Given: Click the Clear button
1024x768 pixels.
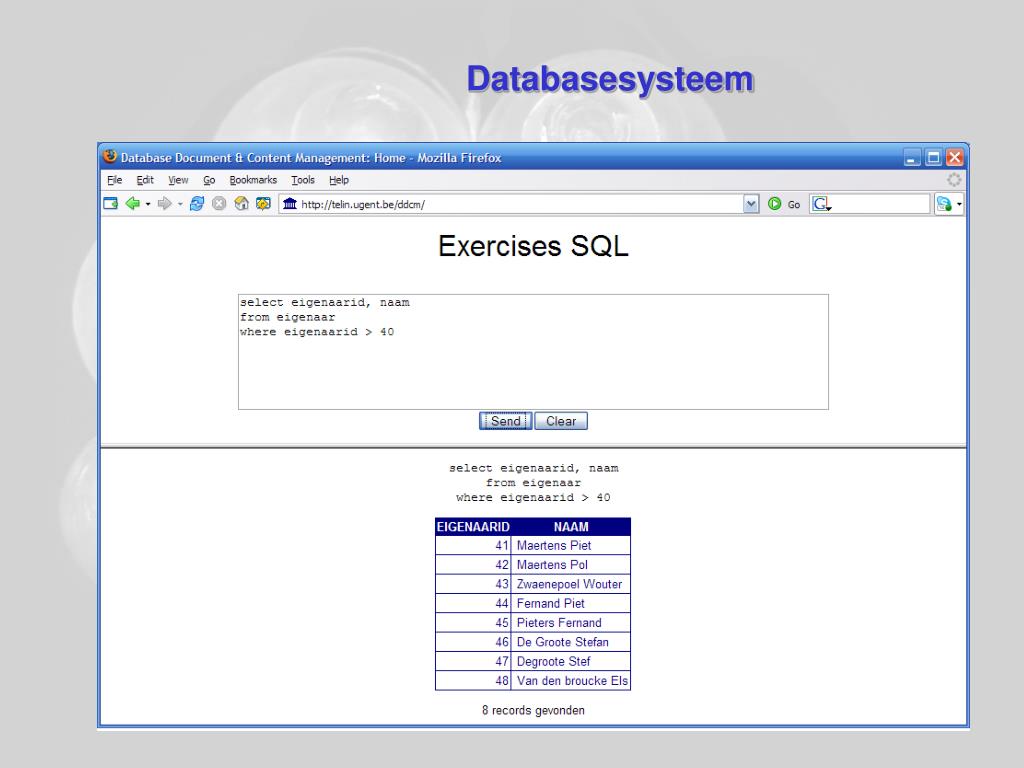Looking at the screenshot, I should (561, 421).
